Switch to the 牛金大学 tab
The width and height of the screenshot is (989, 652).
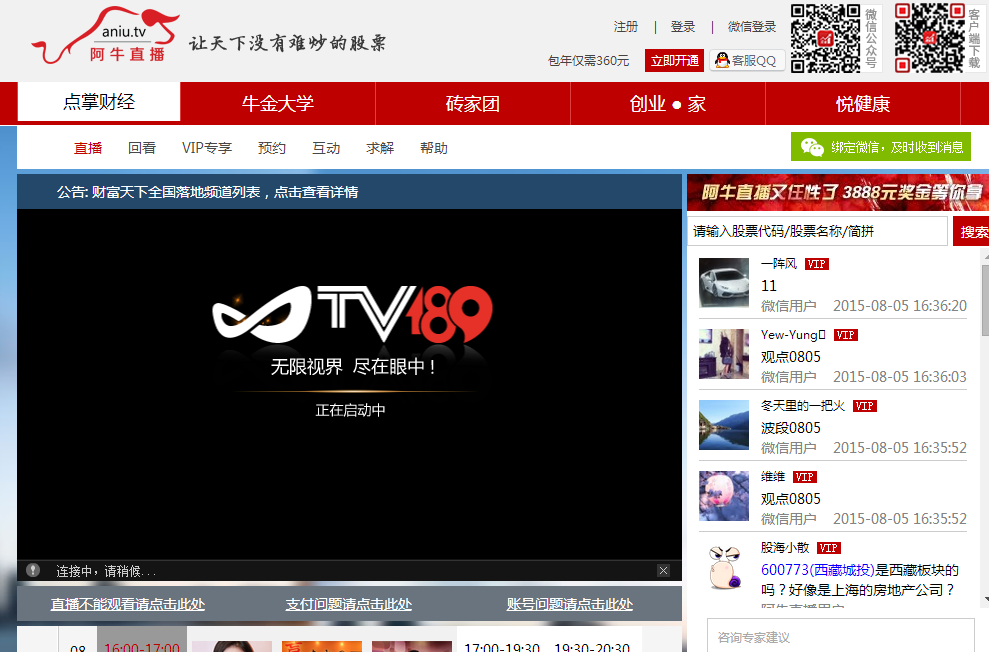pos(278,103)
